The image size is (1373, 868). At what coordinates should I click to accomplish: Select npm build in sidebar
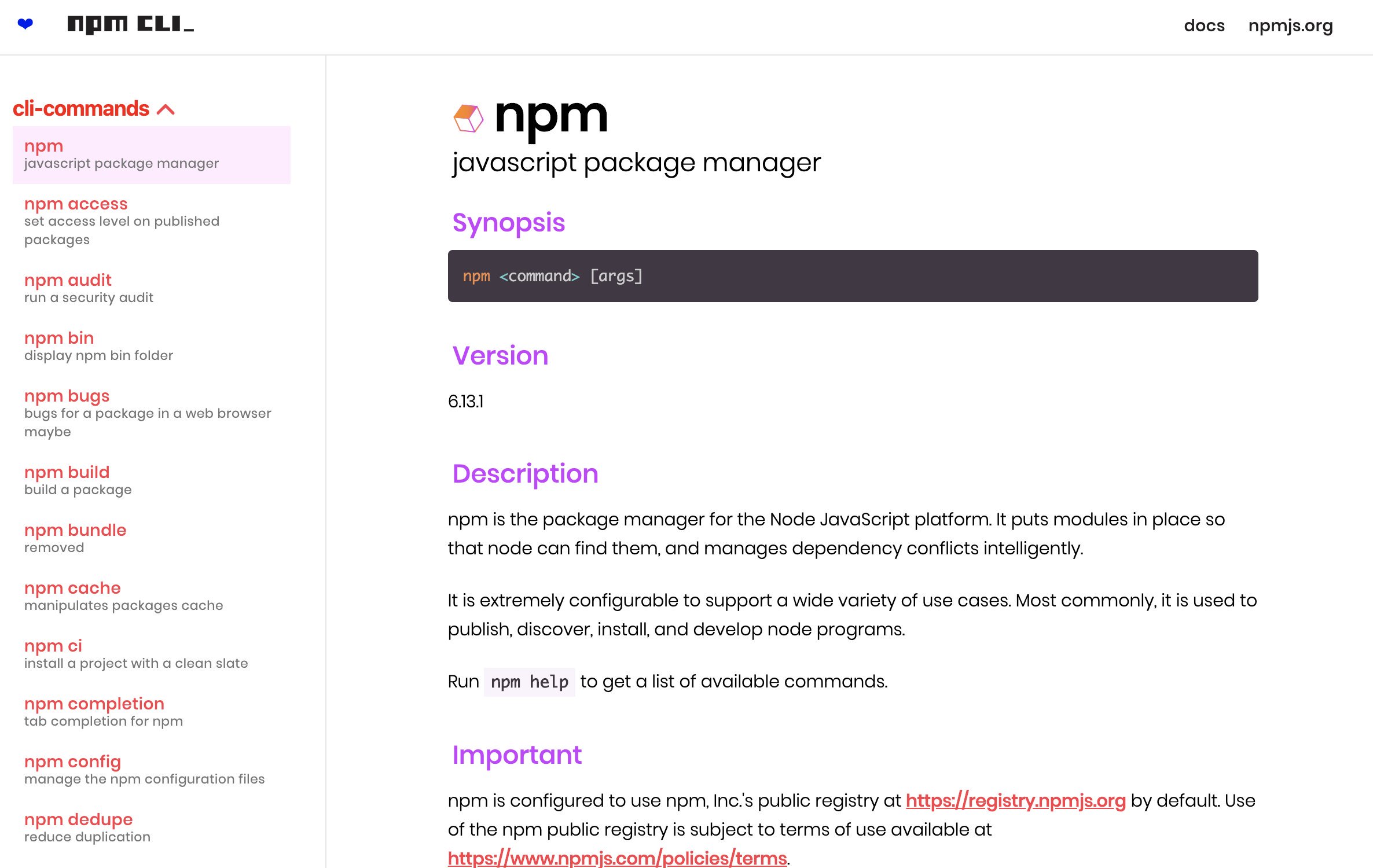152,480
